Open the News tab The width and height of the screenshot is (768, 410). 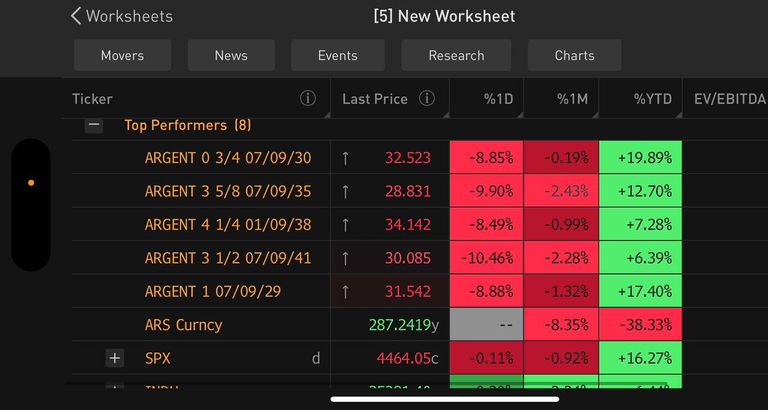pos(231,55)
